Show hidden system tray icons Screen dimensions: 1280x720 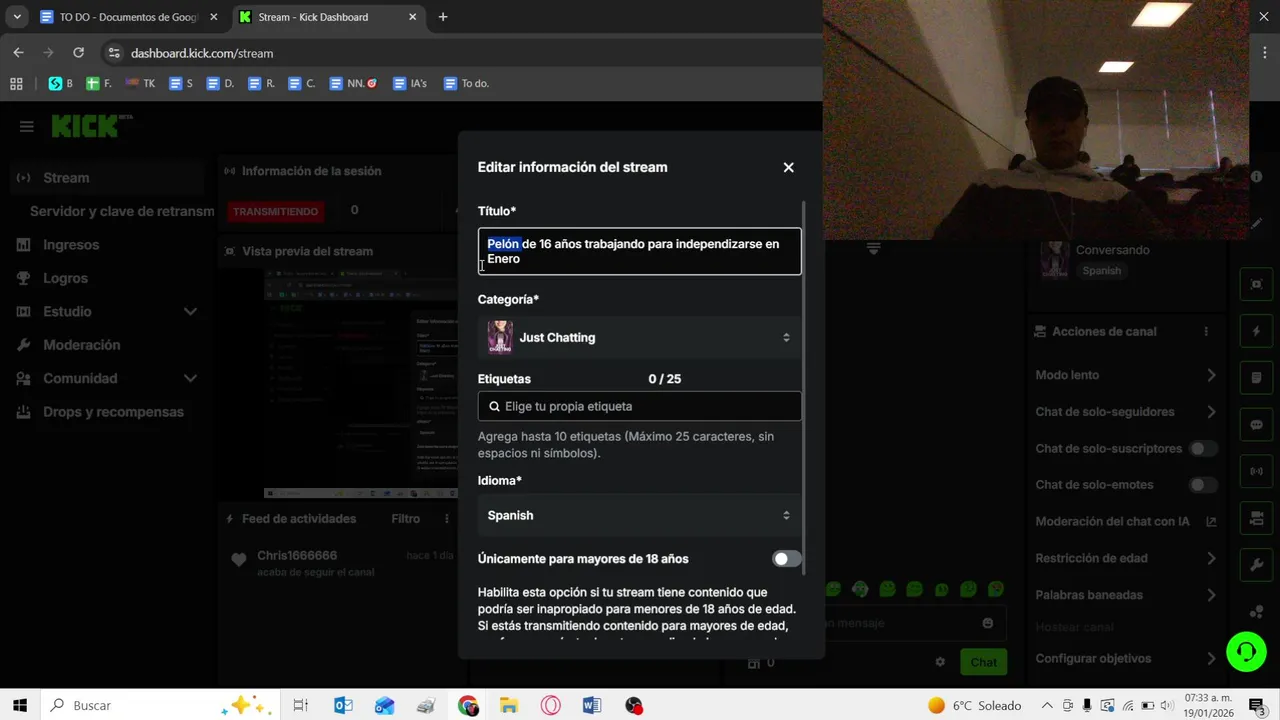click(1045, 706)
